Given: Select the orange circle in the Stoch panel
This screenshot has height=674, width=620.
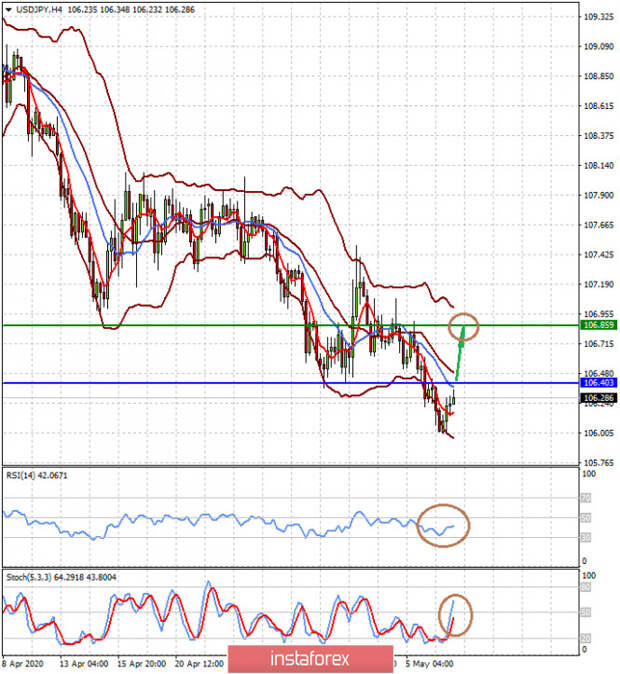Looking at the screenshot, I should (x=455, y=612).
